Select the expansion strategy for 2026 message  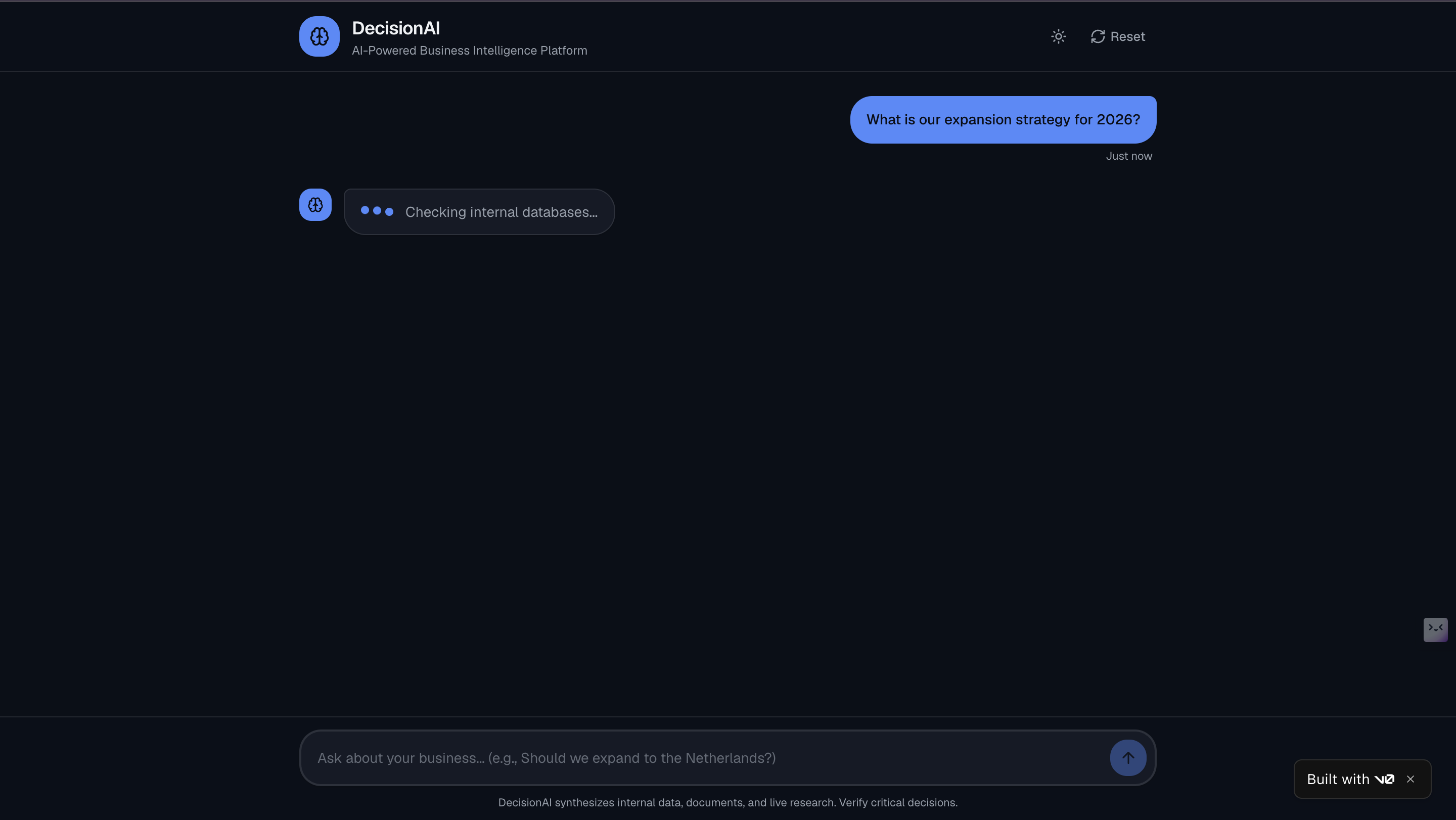[1003, 120]
